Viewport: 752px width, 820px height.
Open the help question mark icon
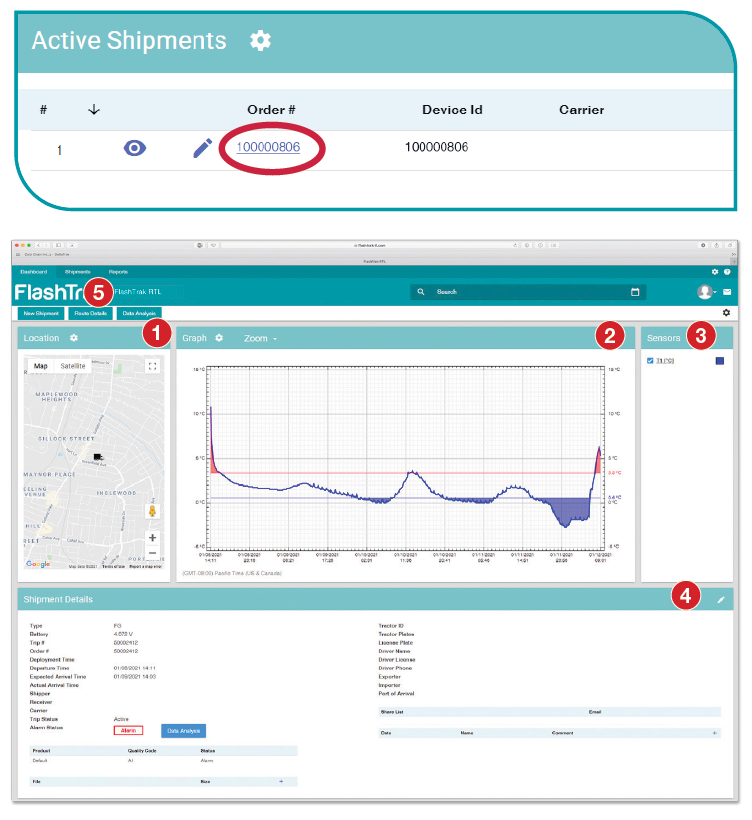[x=727, y=272]
